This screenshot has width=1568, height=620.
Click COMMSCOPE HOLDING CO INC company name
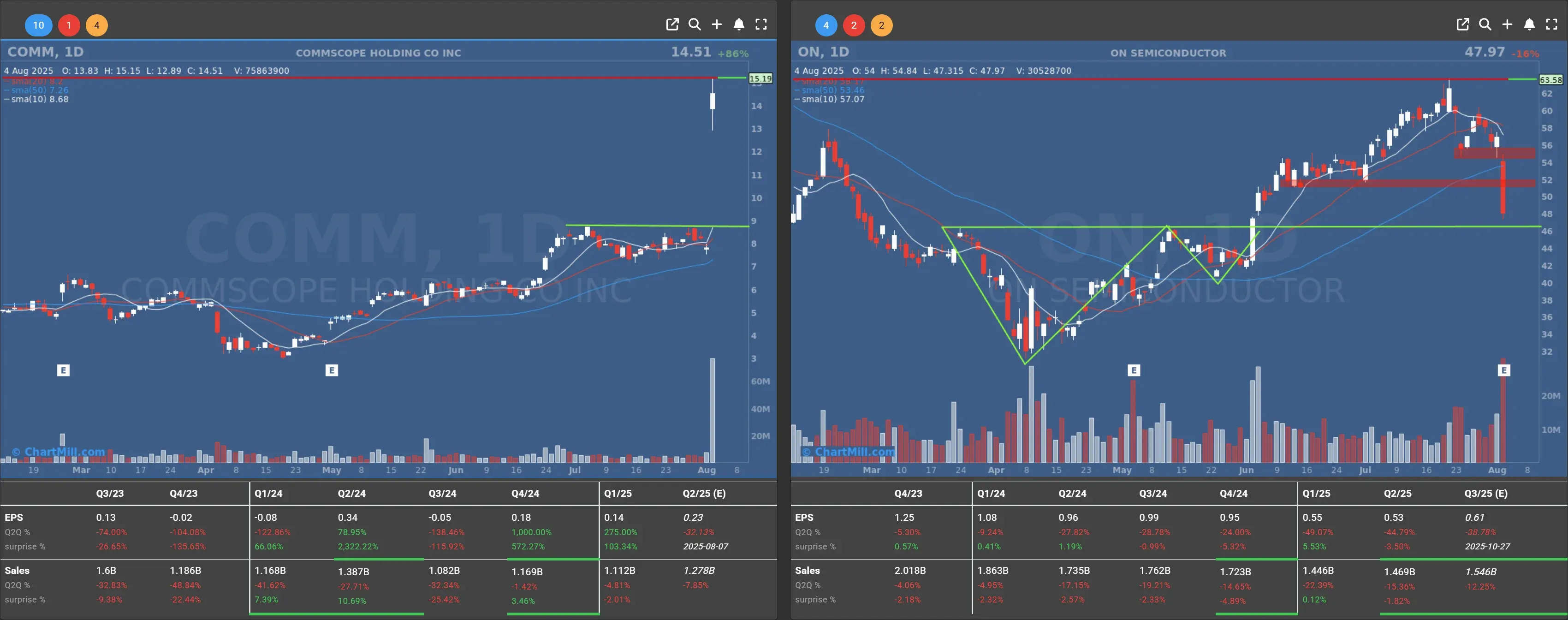(x=378, y=53)
